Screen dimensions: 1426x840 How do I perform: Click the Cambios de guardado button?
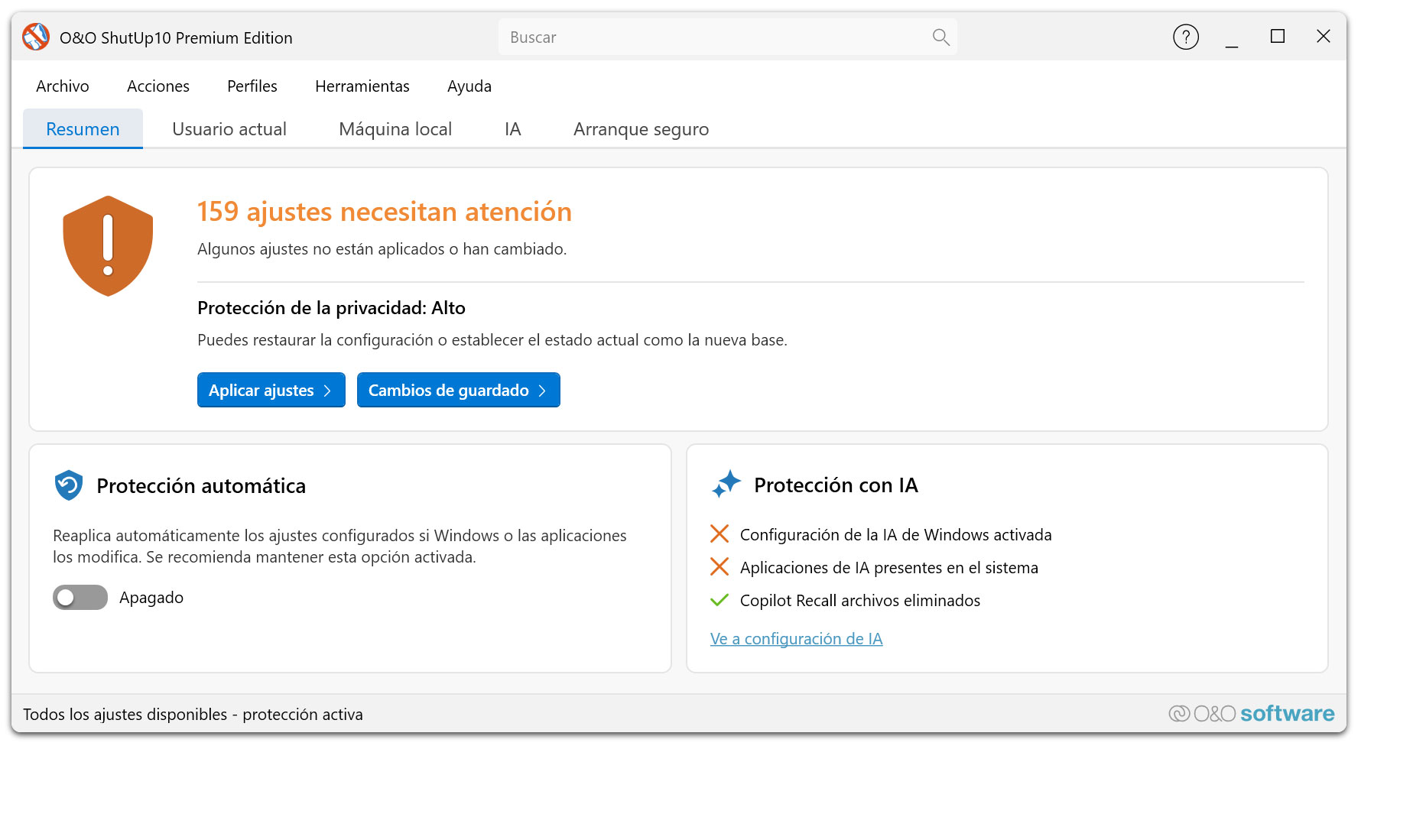coord(459,390)
